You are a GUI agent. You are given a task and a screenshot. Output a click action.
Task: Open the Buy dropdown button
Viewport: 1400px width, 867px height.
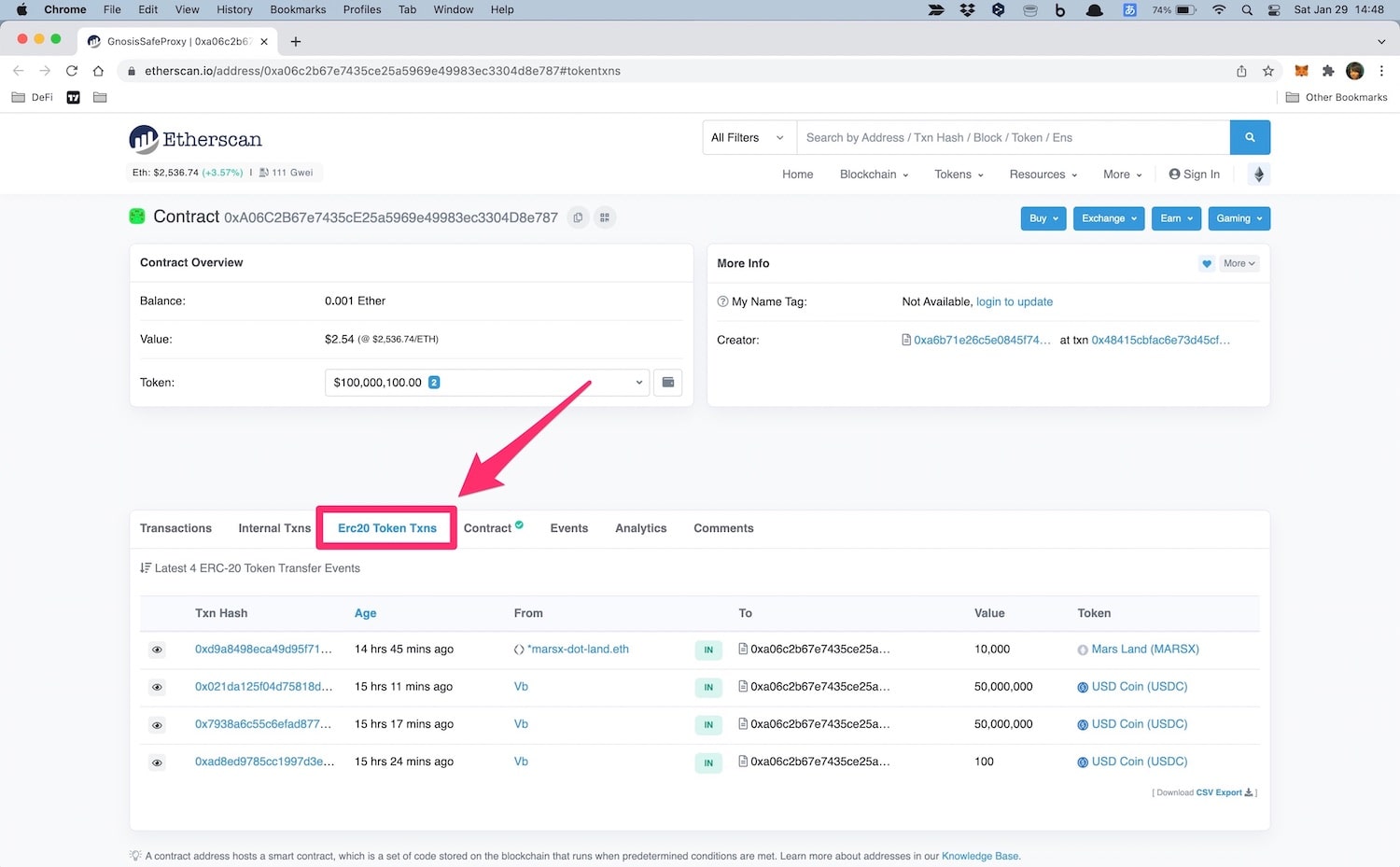(1043, 218)
